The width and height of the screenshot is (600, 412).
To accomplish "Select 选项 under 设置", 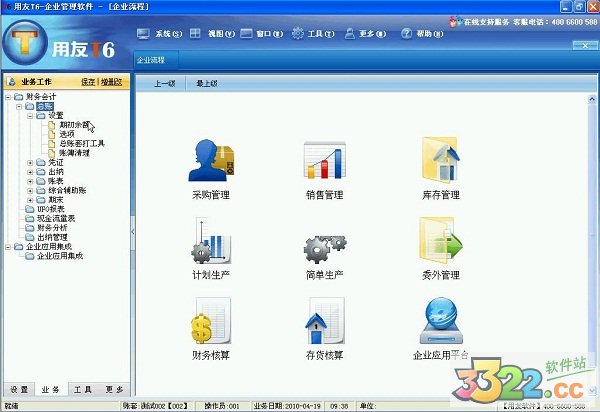I will [67, 134].
